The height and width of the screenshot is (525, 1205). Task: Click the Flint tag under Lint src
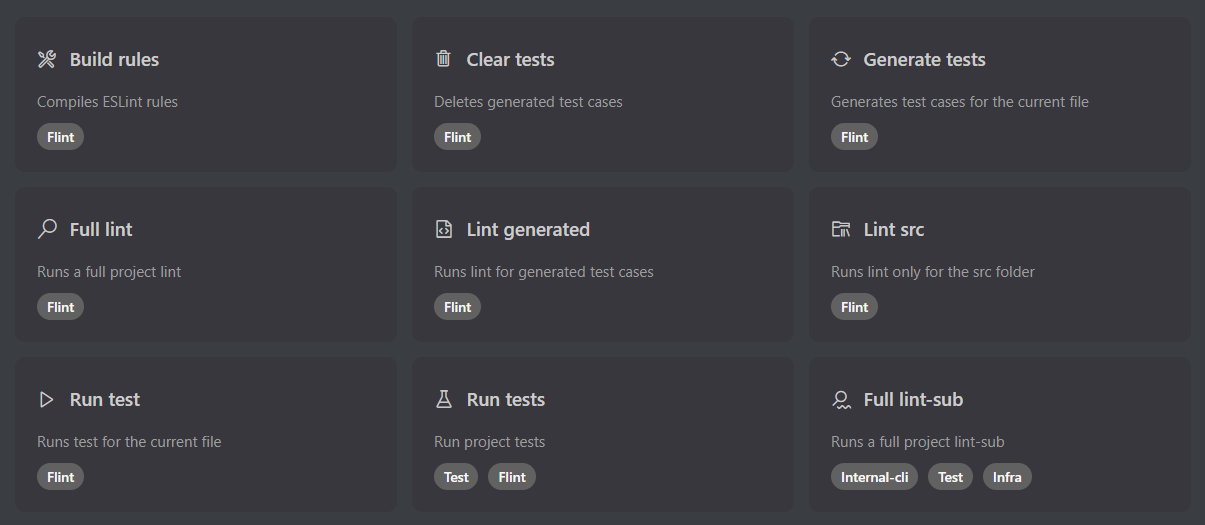pyautogui.click(x=855, y=307)
